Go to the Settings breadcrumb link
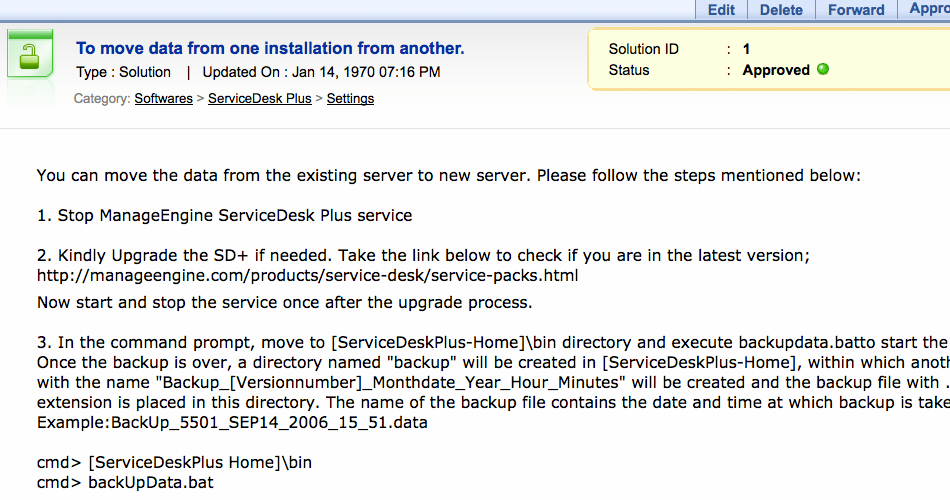Image resolution: width=950 pixels, height=500 pixels. 350,99
